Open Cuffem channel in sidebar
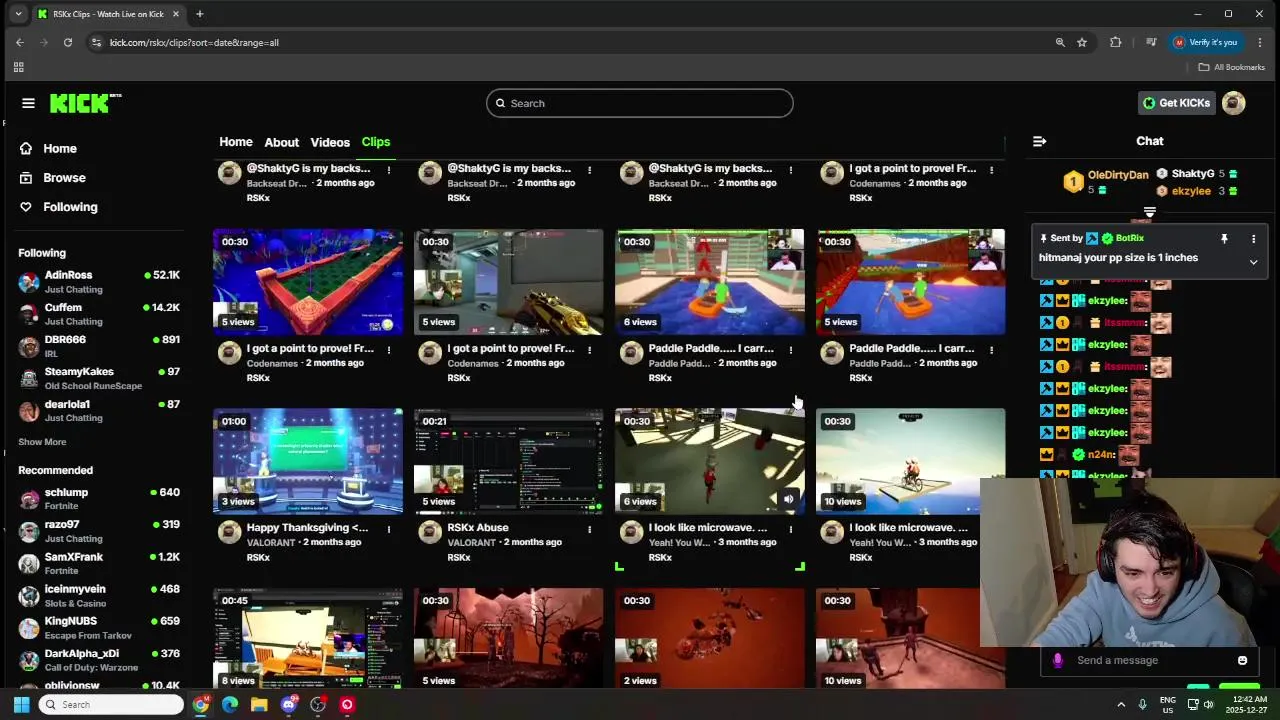1280x720 pixels. (99, 313)
